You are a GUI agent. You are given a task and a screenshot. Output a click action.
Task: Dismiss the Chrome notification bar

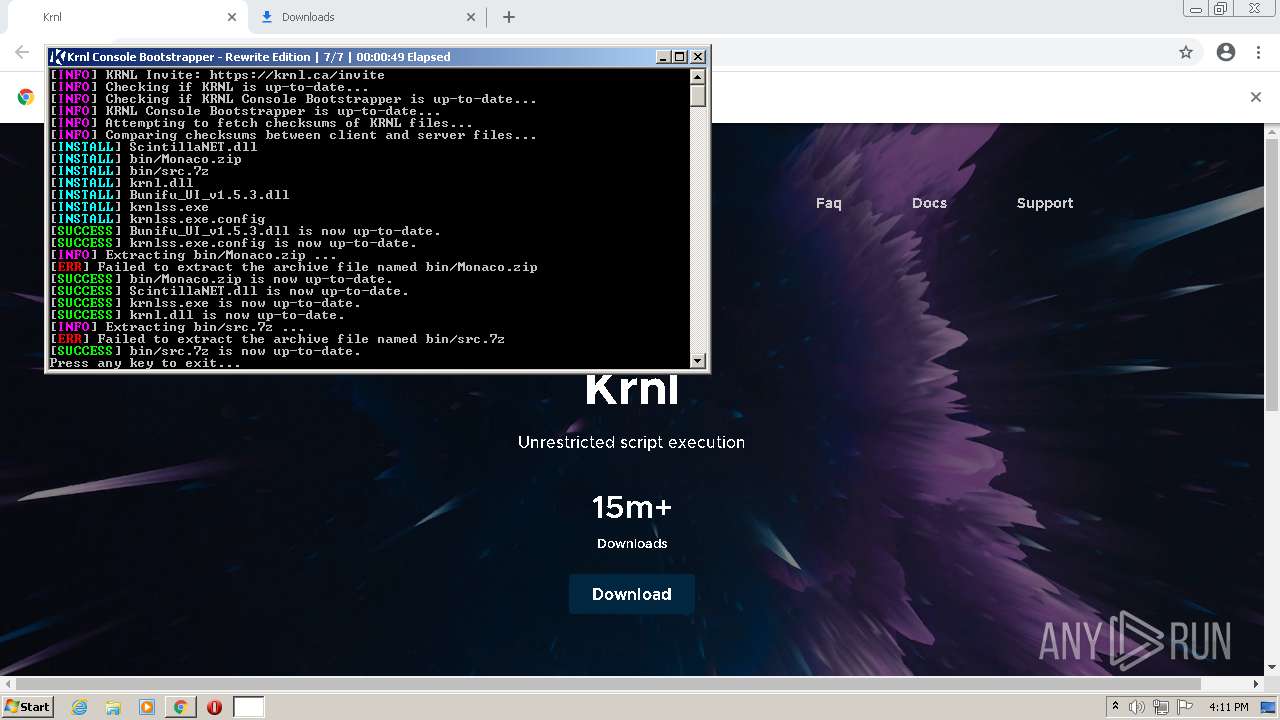pos(1256,97)
